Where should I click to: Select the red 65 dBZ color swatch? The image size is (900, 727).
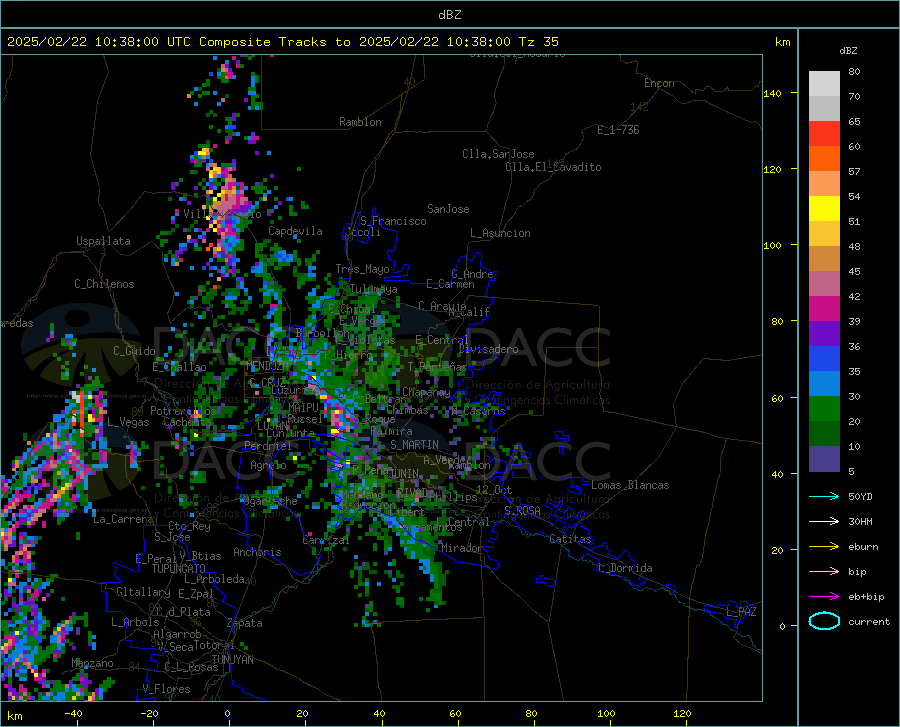[824, 134]
